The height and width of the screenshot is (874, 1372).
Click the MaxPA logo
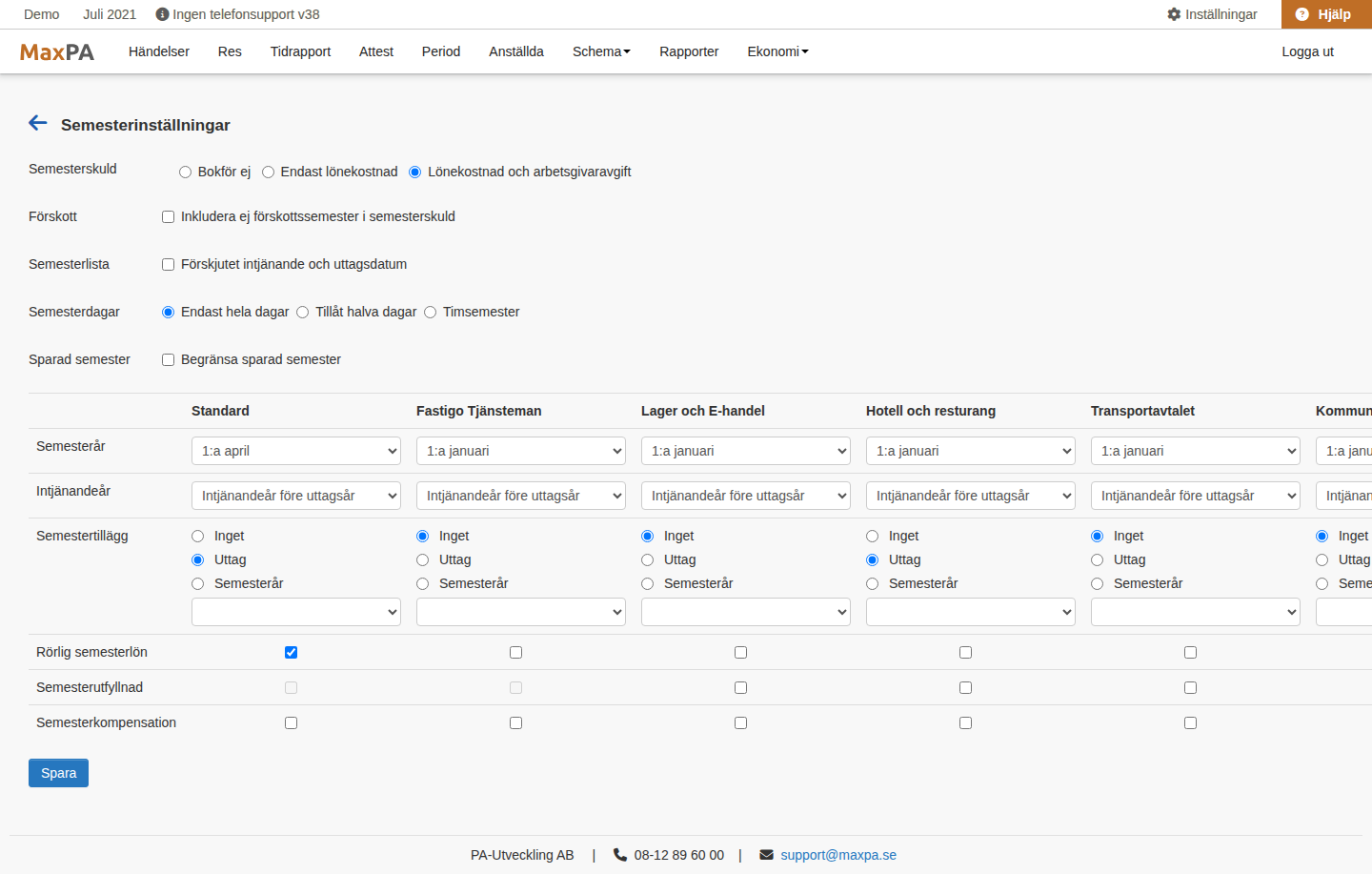[57, 52]
